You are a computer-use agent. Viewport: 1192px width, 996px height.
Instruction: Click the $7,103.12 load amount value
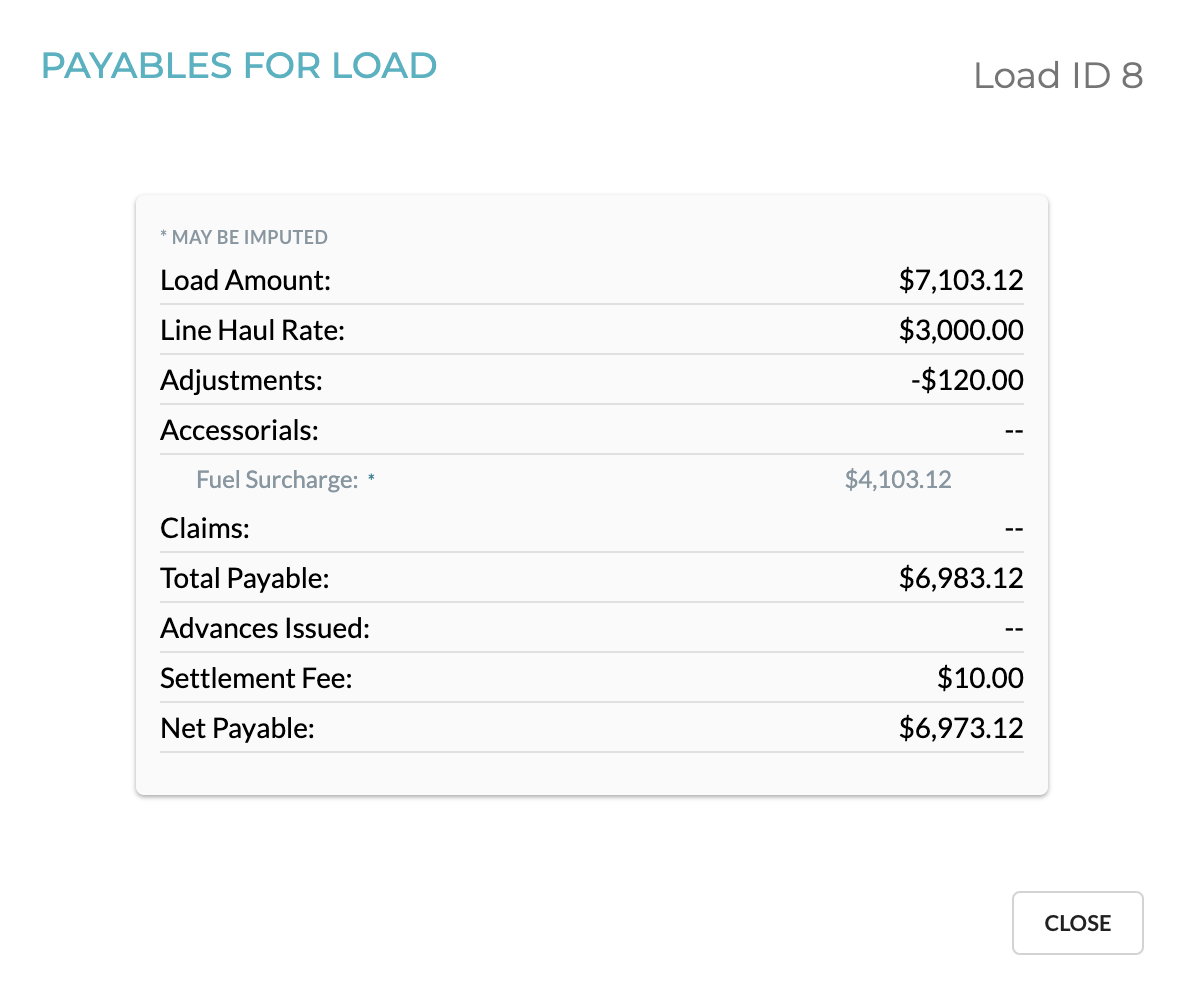coord(961,281)
